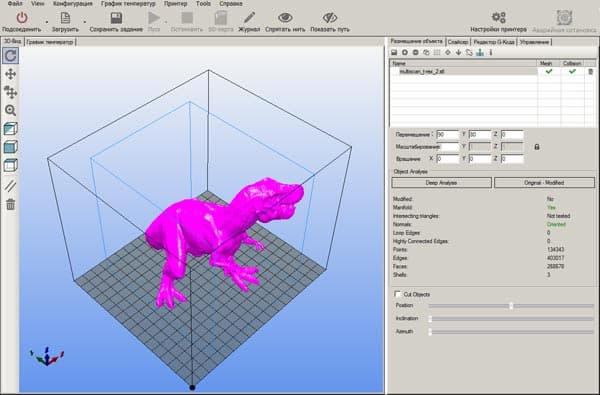Click the Сохранить задание floppy icon
The image size is (600, 395).
(x=116, y=18)
